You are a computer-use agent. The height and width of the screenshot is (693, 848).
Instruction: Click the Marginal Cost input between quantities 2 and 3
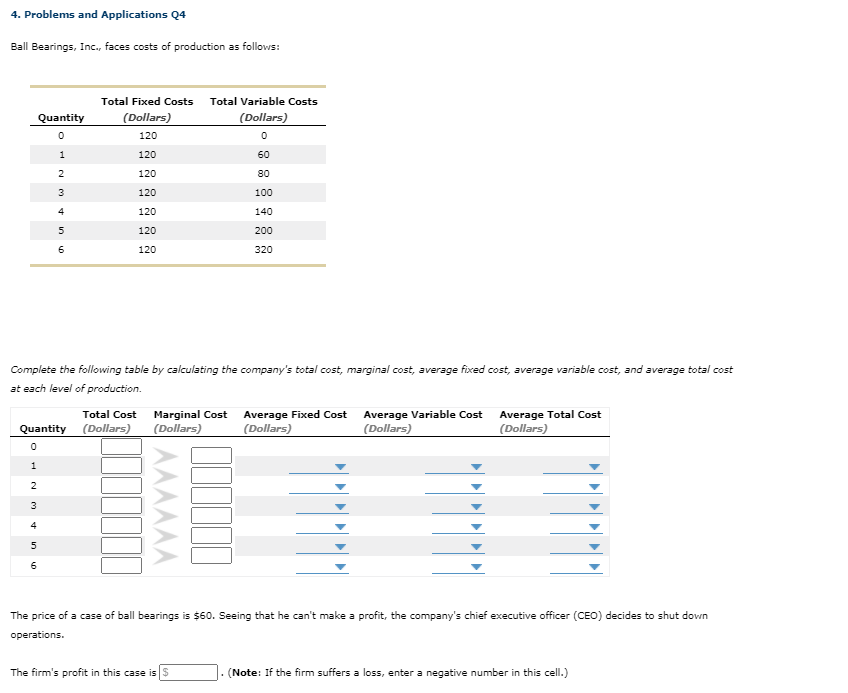point(210,496)
